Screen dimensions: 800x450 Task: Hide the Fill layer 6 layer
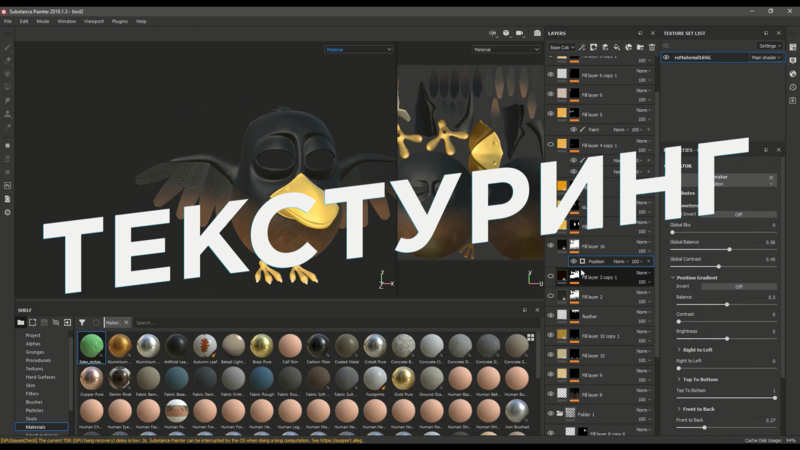click(x=550, y=94)
